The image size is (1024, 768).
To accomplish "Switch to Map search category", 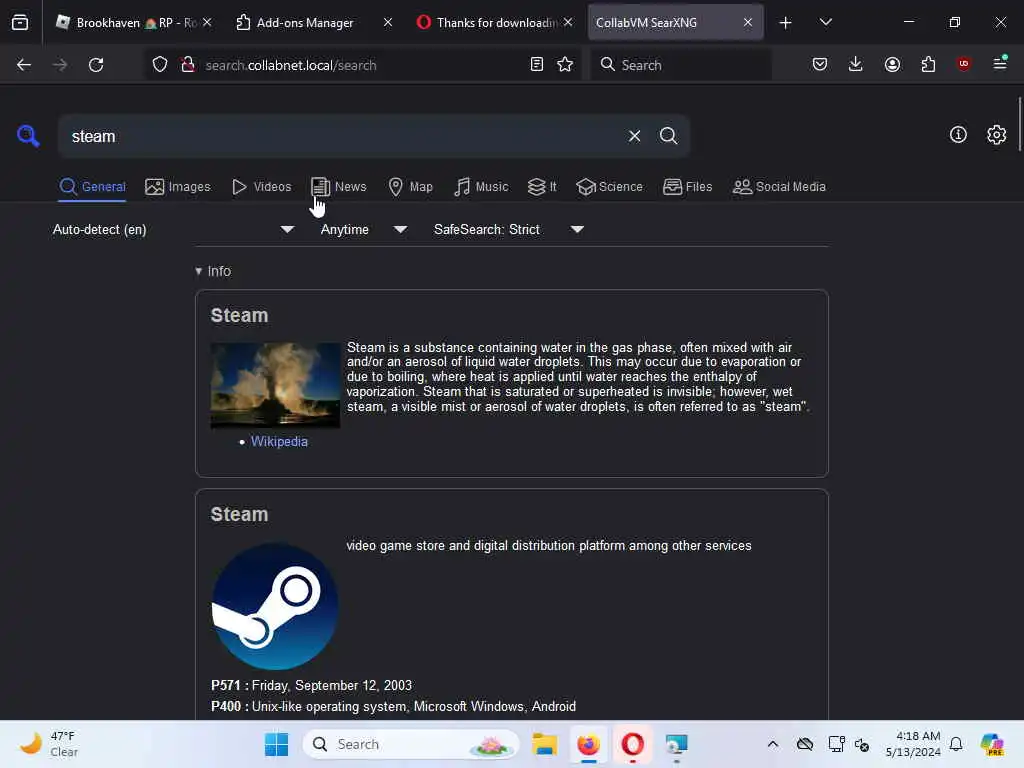I will 410,187.
